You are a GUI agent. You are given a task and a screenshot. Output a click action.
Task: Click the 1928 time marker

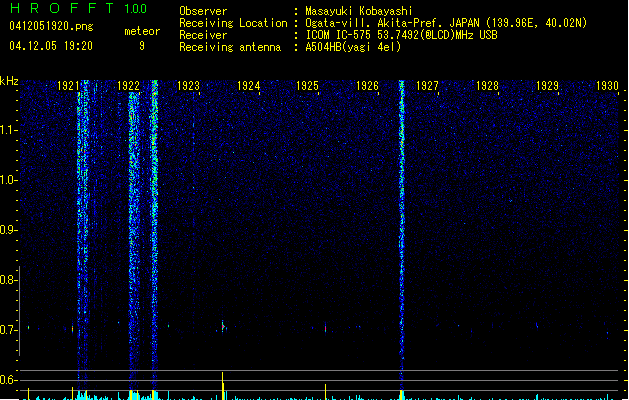pyautogui.click(x=487, y=86)
